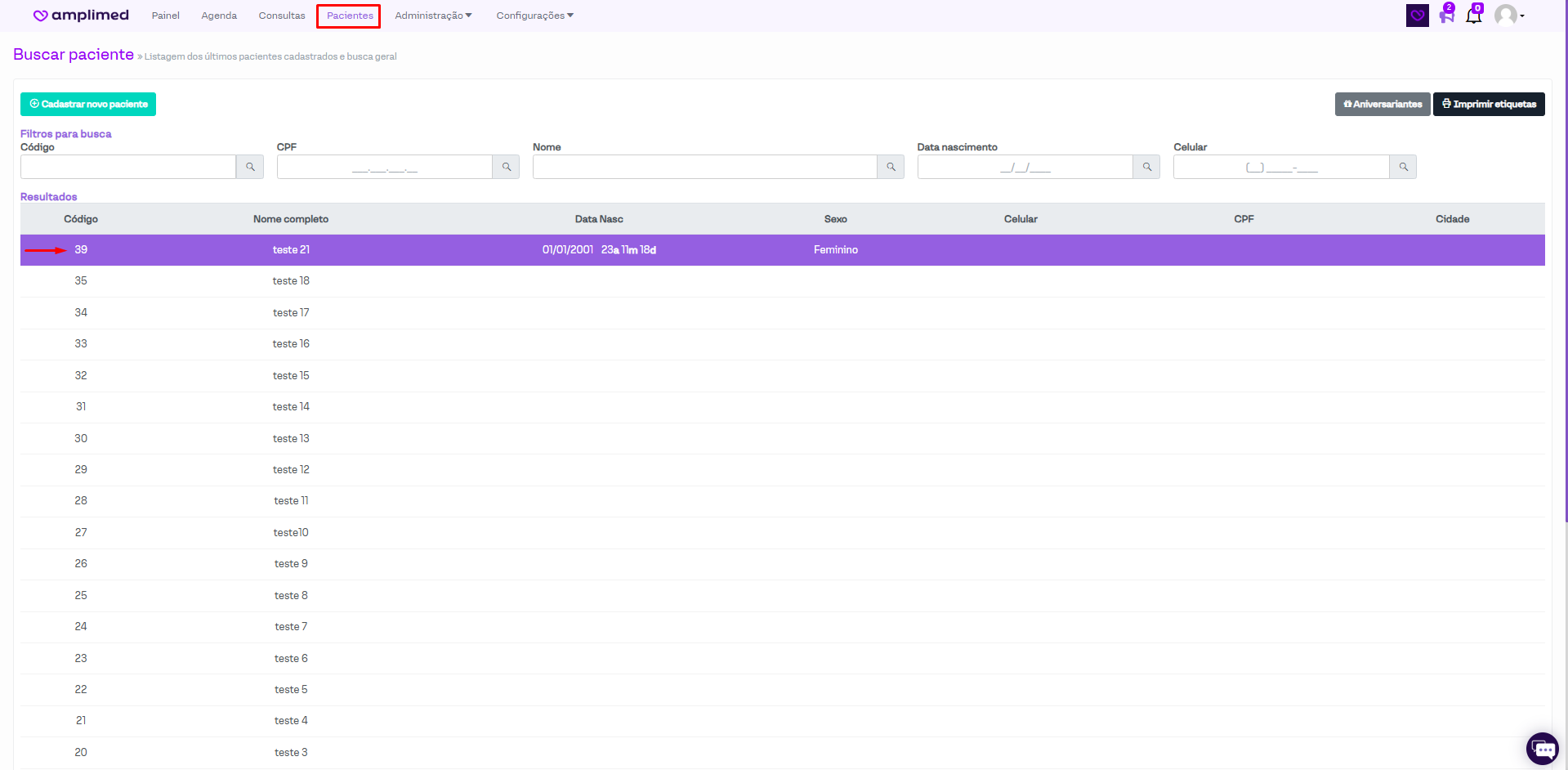Image resolution: width=1568 pixels, height=770 pixels.
Task: Select the patient row teste 18
Action: [x=291, y=281]
